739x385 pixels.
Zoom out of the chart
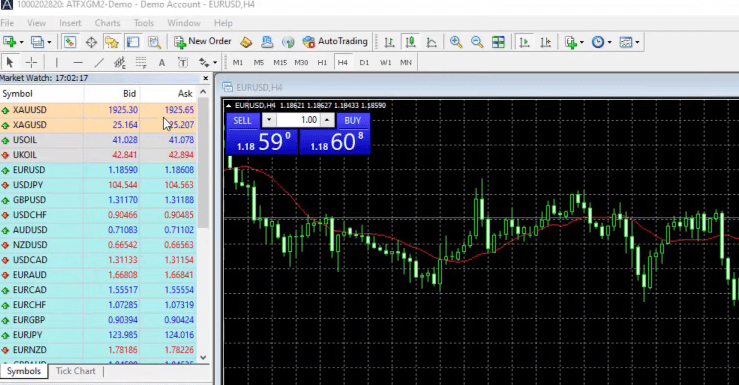click(477, 42)
